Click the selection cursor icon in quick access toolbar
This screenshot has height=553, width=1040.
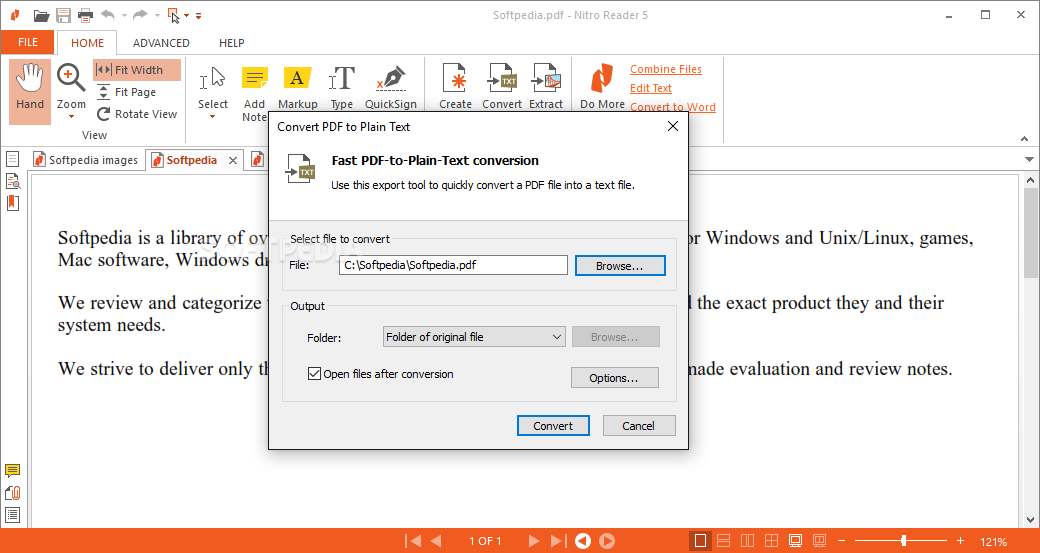pyautogui.click(x=173, y=15)
